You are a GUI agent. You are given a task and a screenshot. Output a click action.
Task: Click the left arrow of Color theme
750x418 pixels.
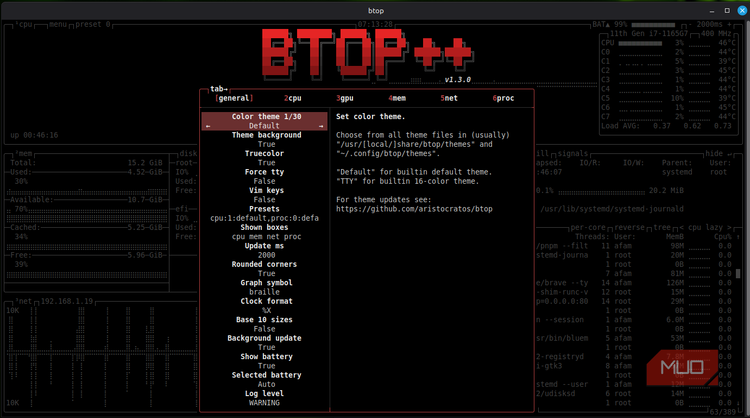(x=208, y=126)
